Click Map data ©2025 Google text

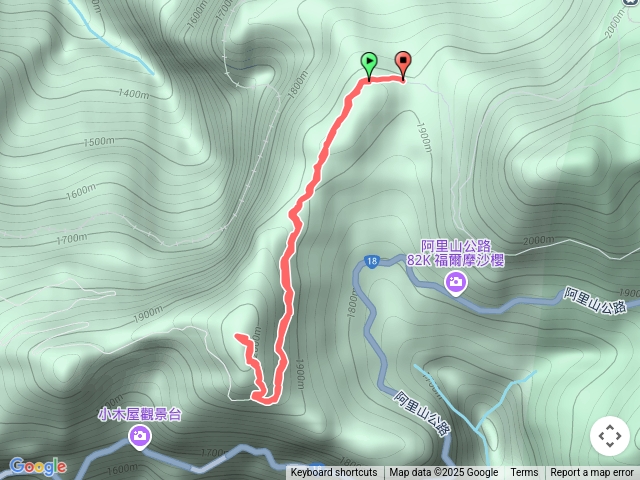pos(443,473)
